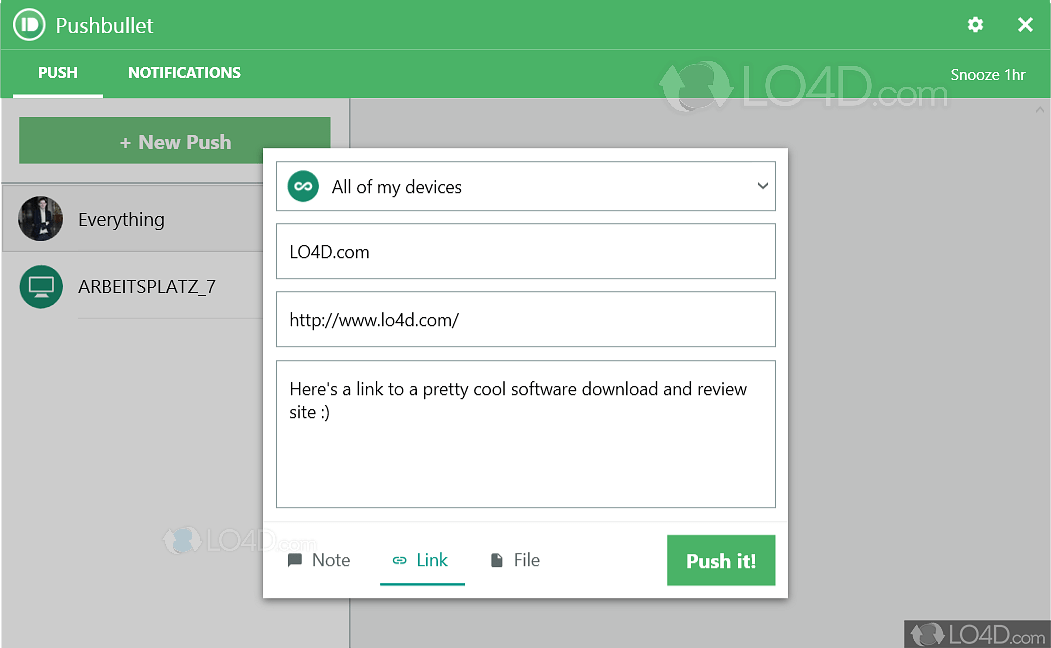The image size is (1051, 648).
Task: Select the Everything profile avatar
Action: click(x=41, y=218)
